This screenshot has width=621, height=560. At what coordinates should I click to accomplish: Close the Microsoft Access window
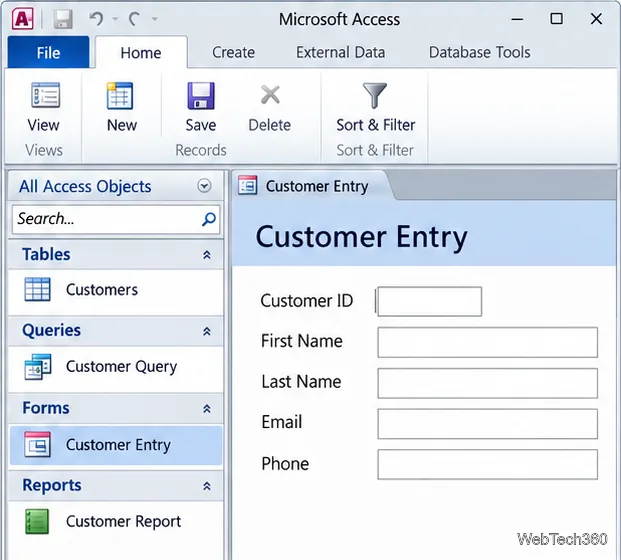[596, 18]
